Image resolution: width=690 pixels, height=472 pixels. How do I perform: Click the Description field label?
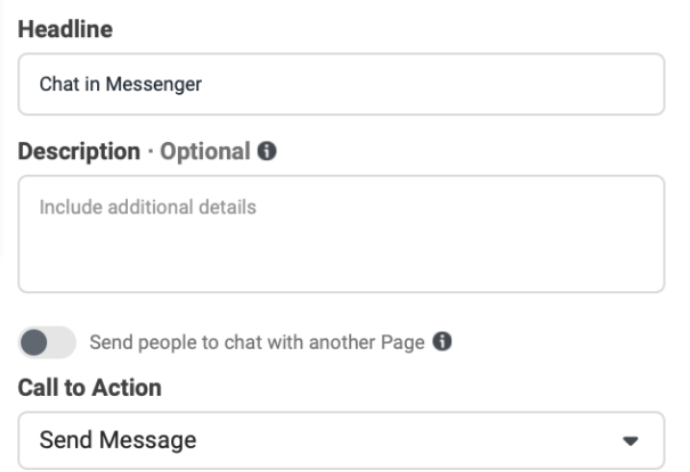click(x=79, y=152)
